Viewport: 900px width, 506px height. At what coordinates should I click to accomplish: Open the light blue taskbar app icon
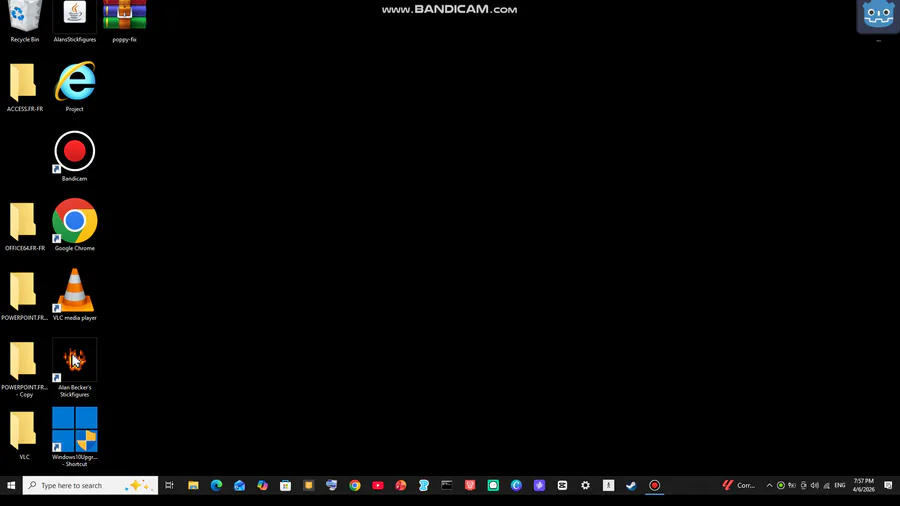[x=424, y=485]
